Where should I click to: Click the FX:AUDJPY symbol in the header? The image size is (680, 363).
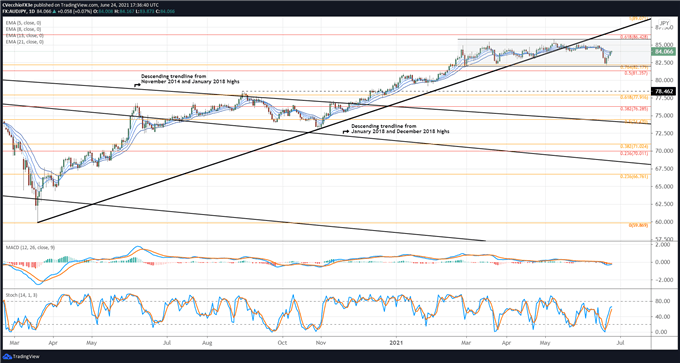(16, 13)
